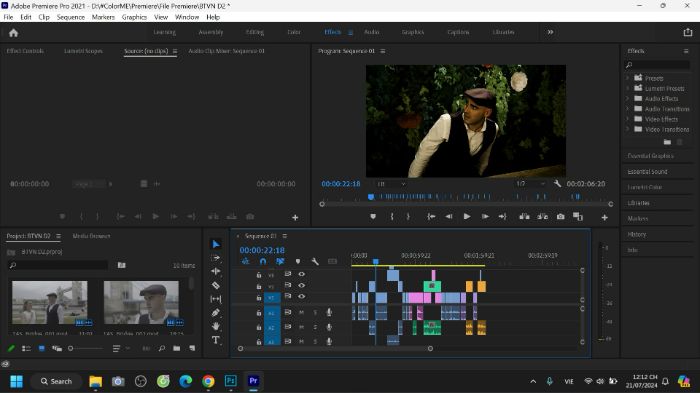
Task: Toggle Linked Selection in timeline
Action: [x=280, y=261]
